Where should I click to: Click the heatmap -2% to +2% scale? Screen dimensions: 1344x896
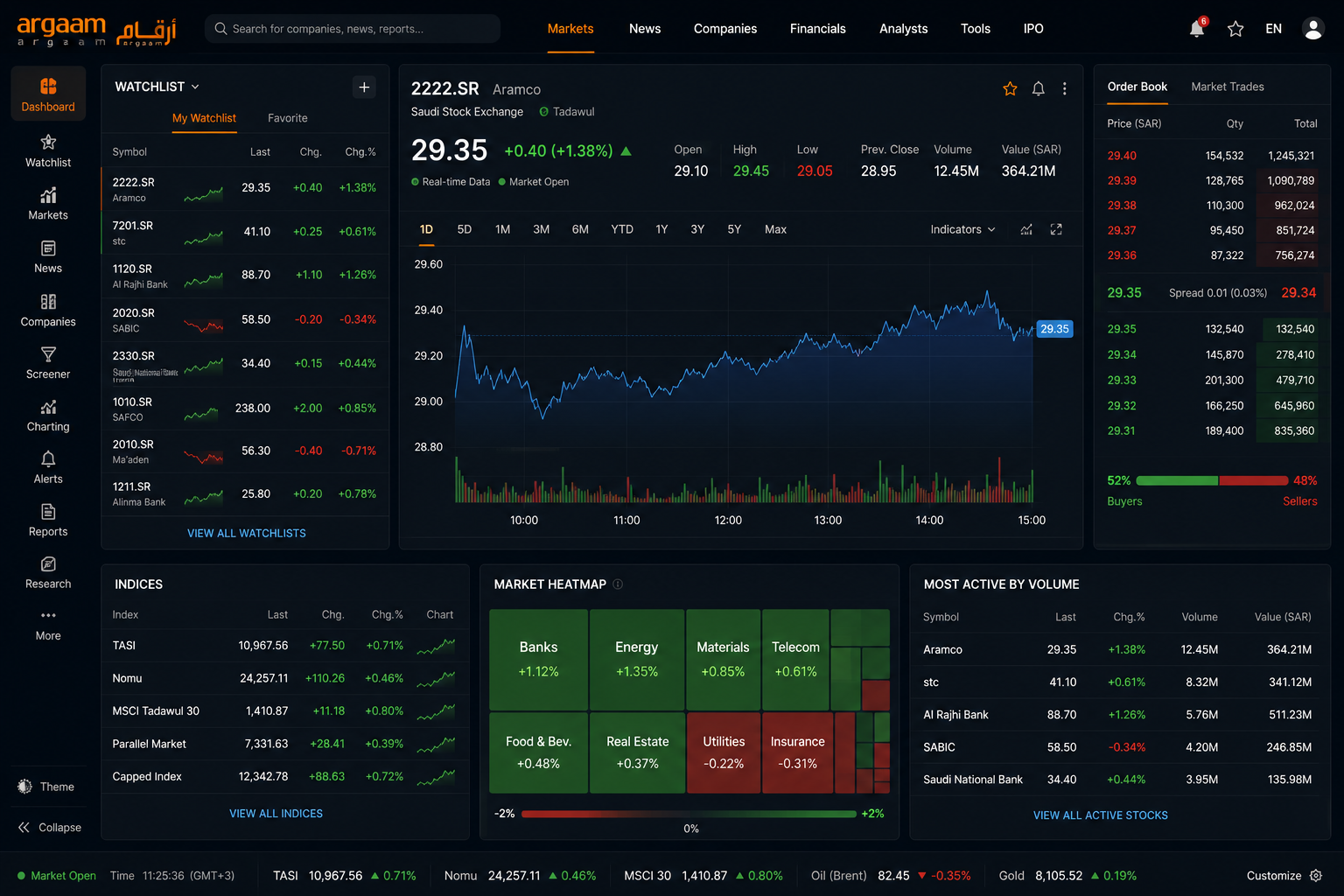click(689, 814)
